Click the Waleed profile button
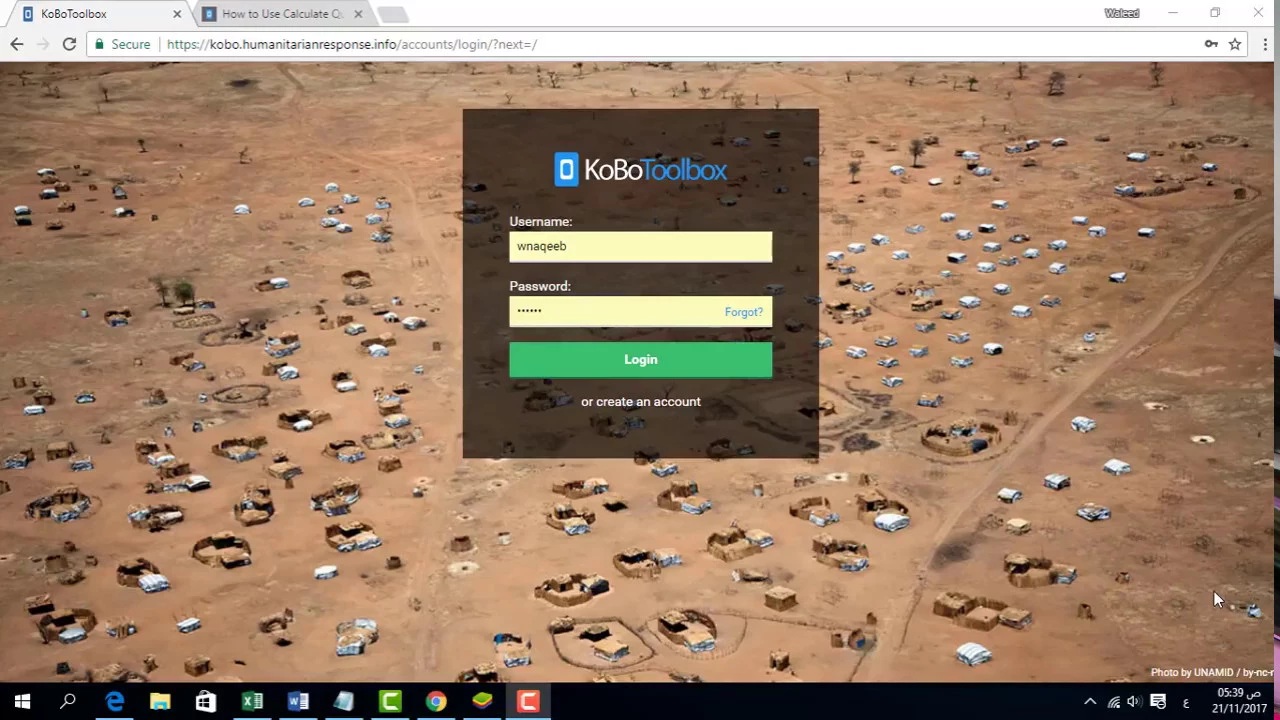Viewport: 1280px width, 720px height. (x=1122, y=13)
